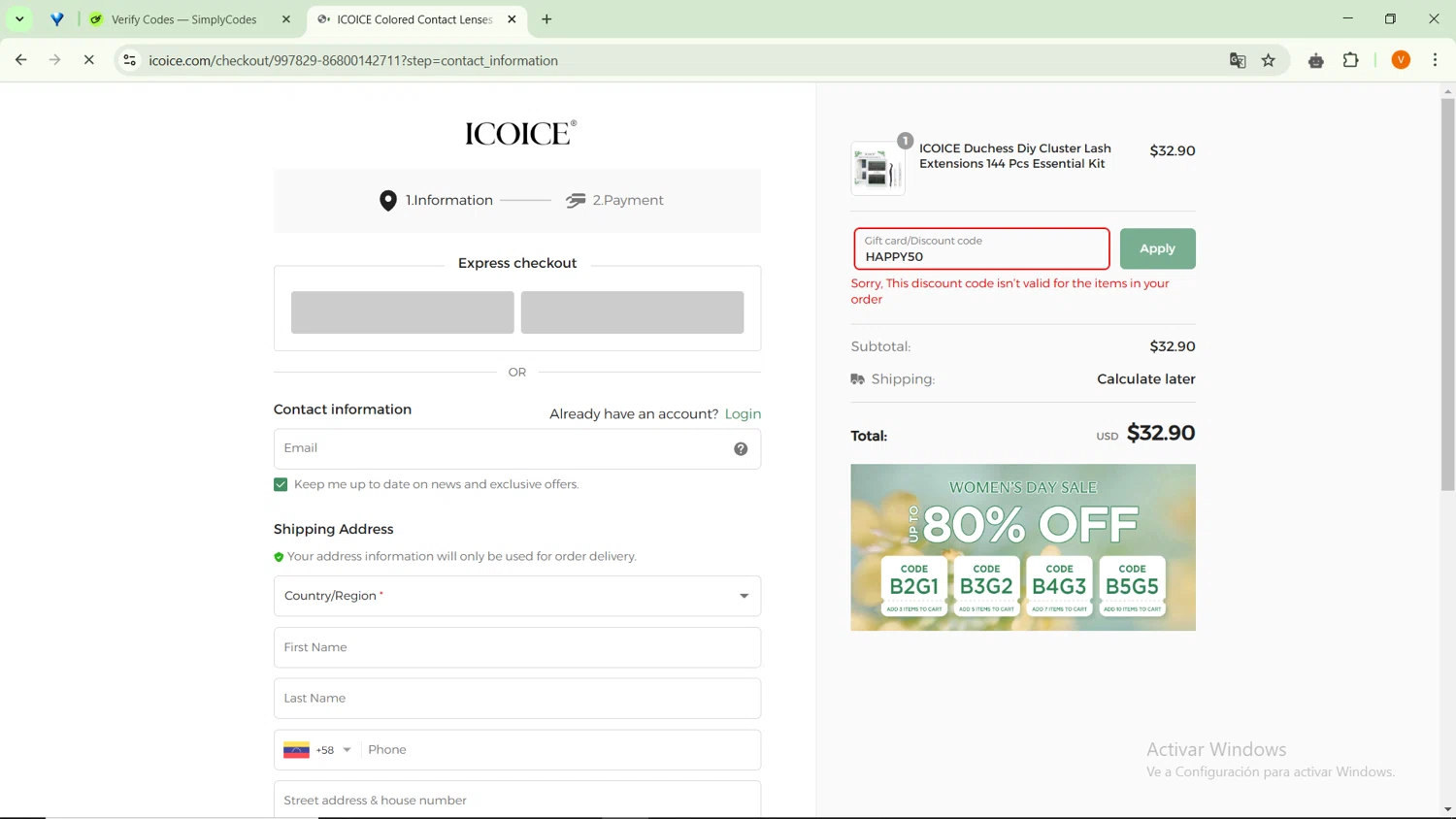Viewport: 1456px width, 819px height.
Task: Click the address bar URL
Action: (353, 60)
